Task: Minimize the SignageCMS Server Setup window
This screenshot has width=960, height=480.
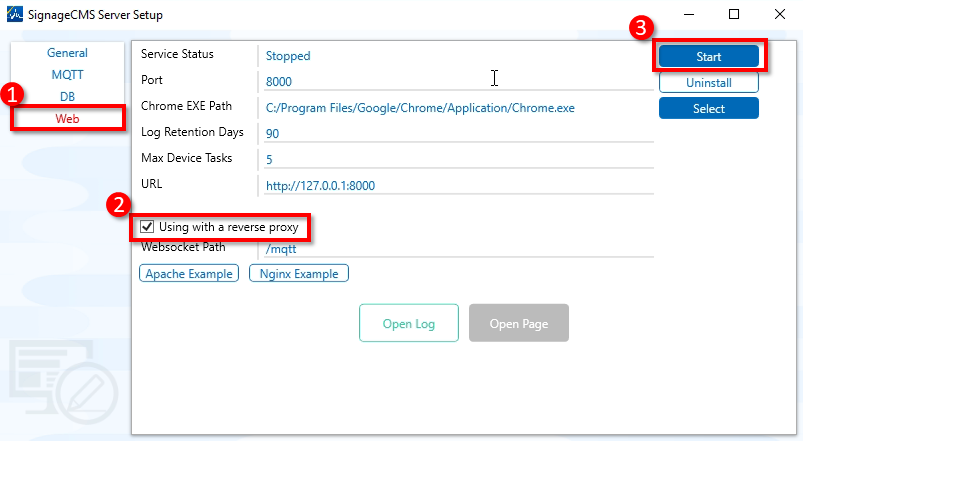Action: [x=689, y=15]
